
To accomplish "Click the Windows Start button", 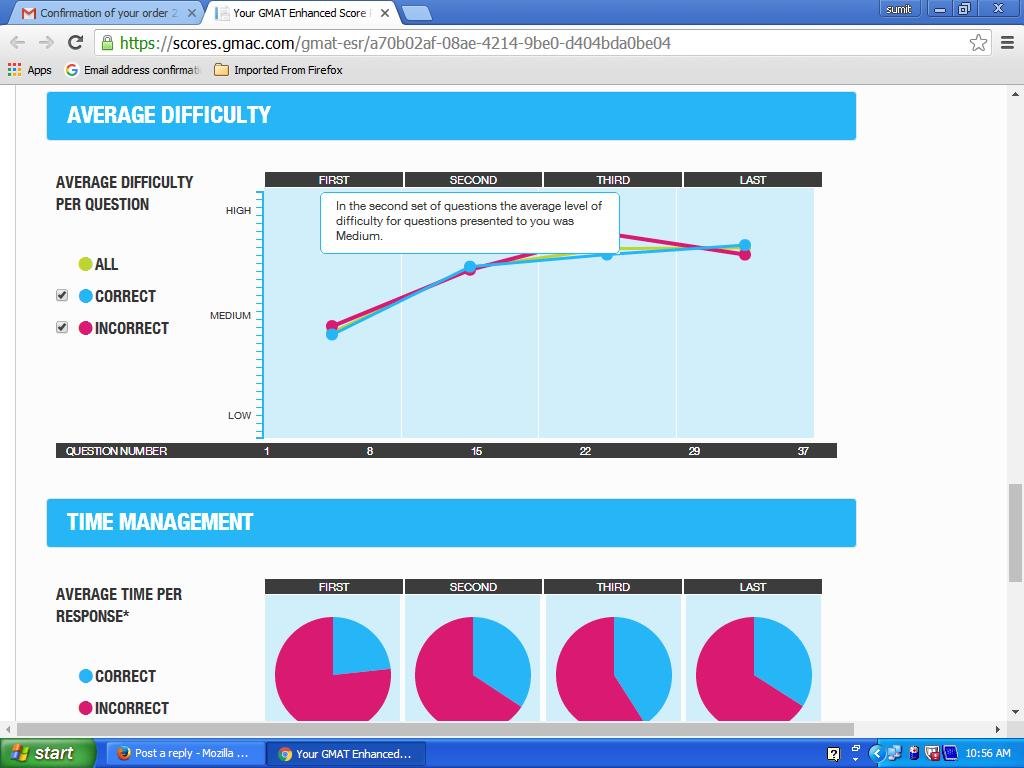I will 47,753.
